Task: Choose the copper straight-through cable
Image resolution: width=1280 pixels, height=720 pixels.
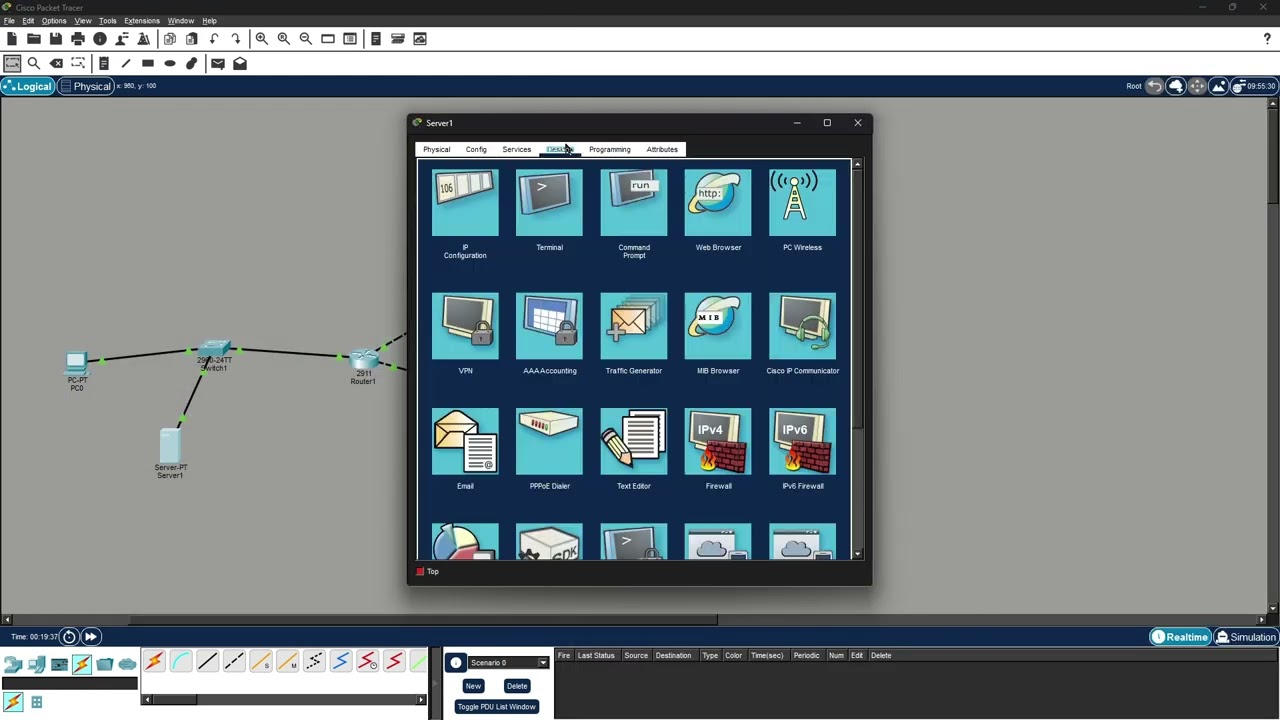Action: [x=207, y=661]
